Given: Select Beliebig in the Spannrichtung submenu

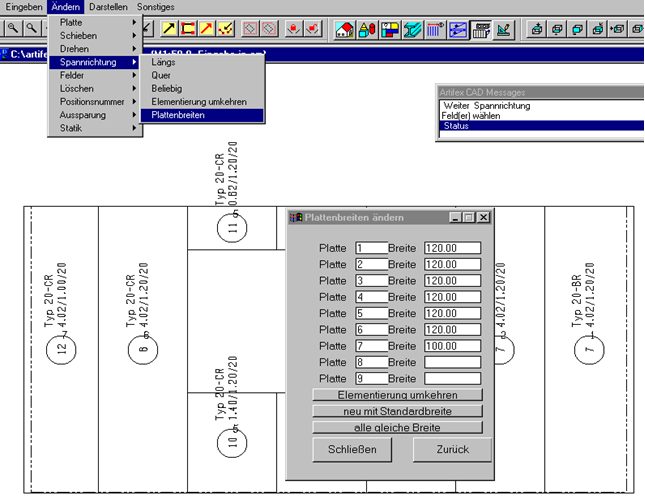Looking at the screenshot, I should [x=169, y=88].
